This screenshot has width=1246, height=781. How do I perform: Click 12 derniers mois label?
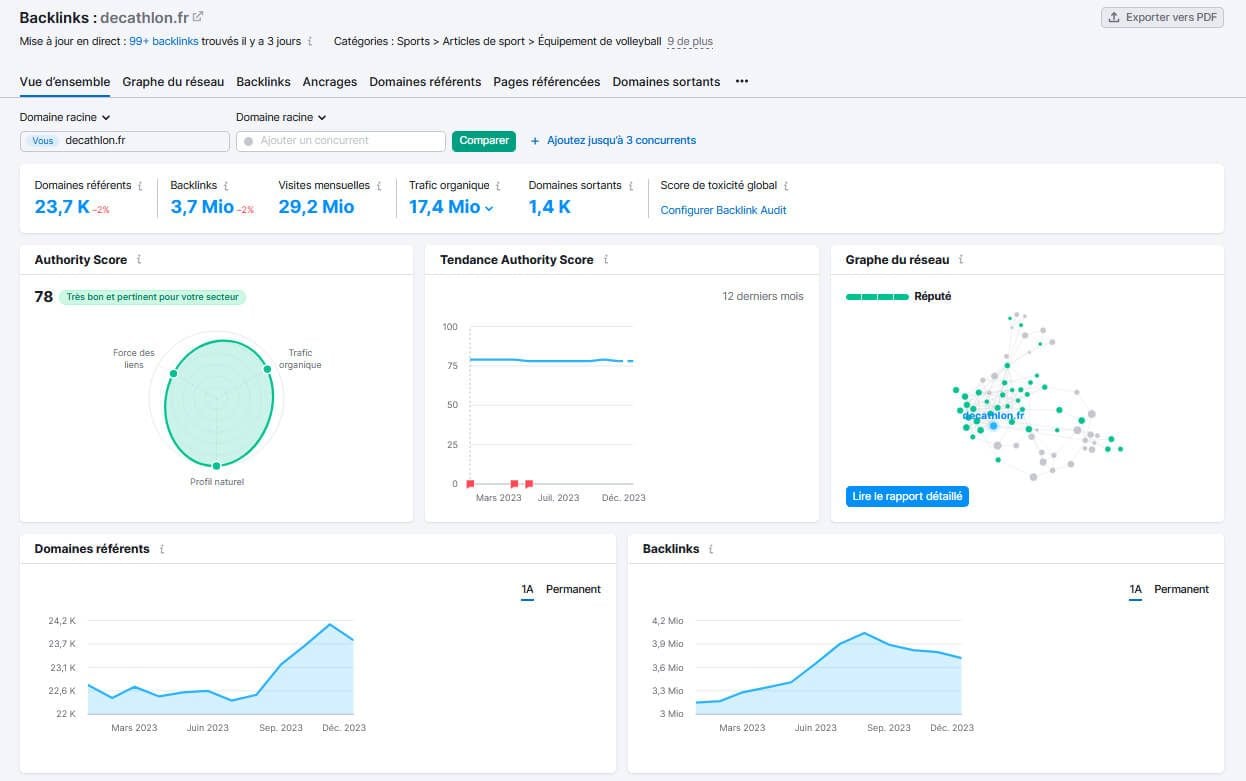click(x=763, y=297)
